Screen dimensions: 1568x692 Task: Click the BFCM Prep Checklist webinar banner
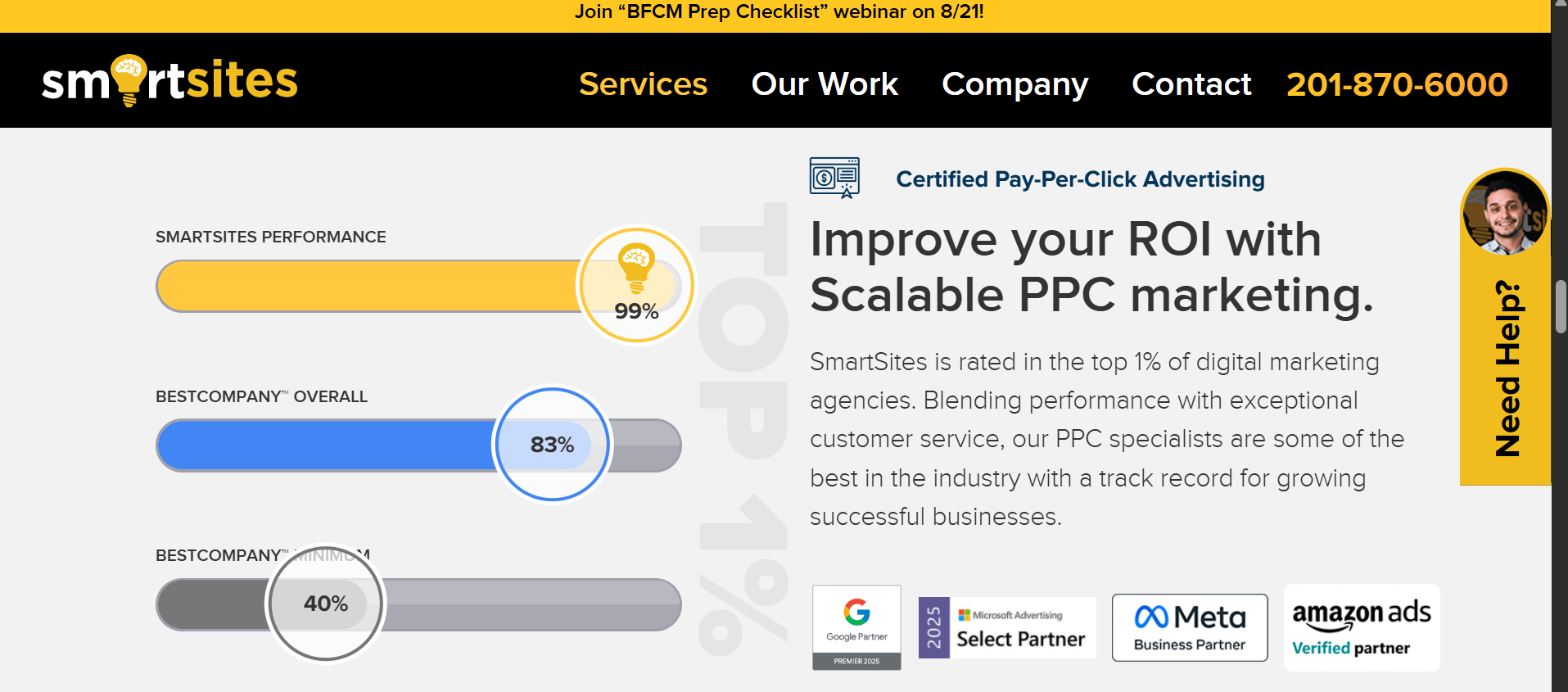coord(779,12)
